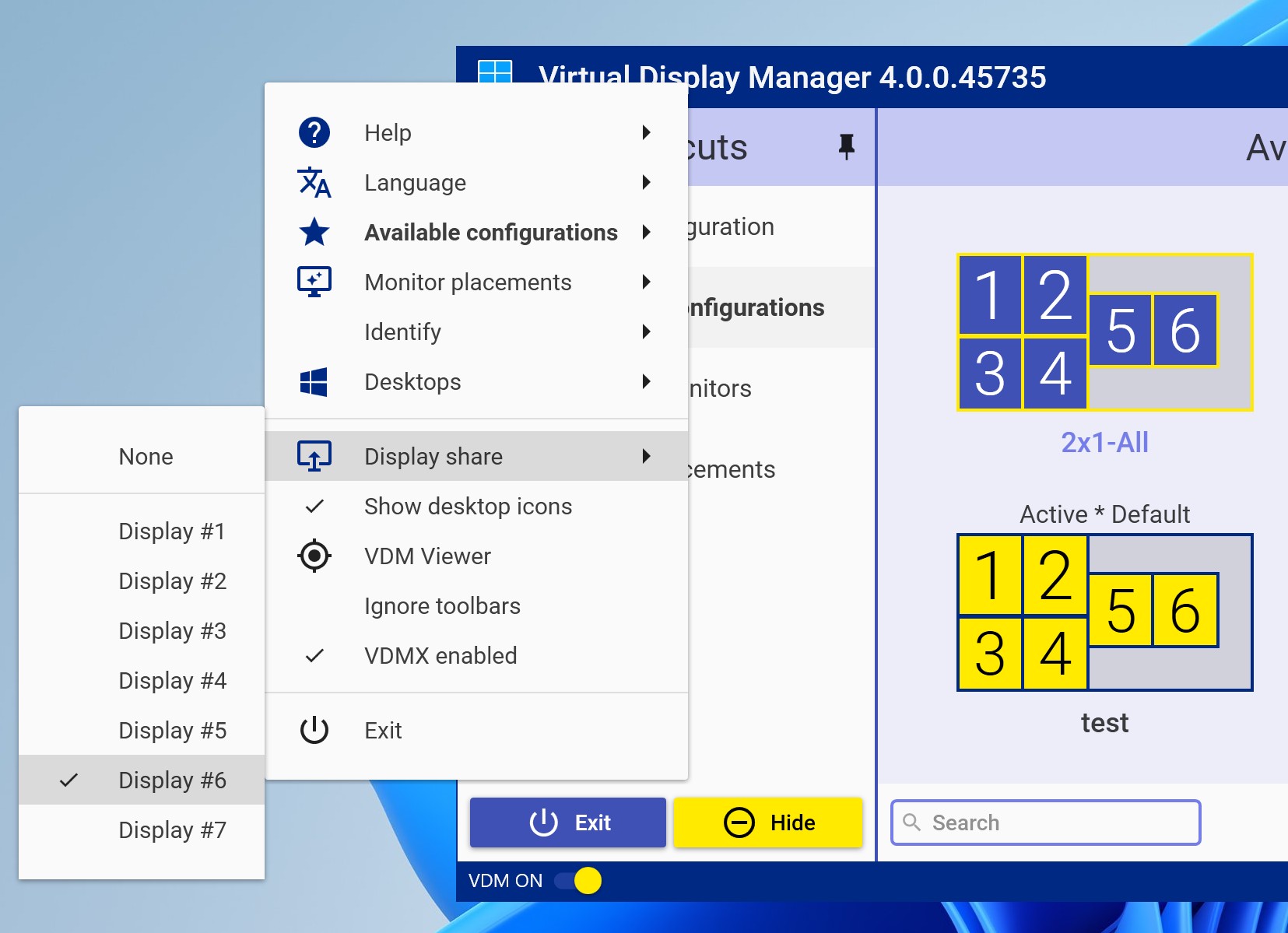
Task: Click the test configuration label
Action: (x=1104, y=722)
